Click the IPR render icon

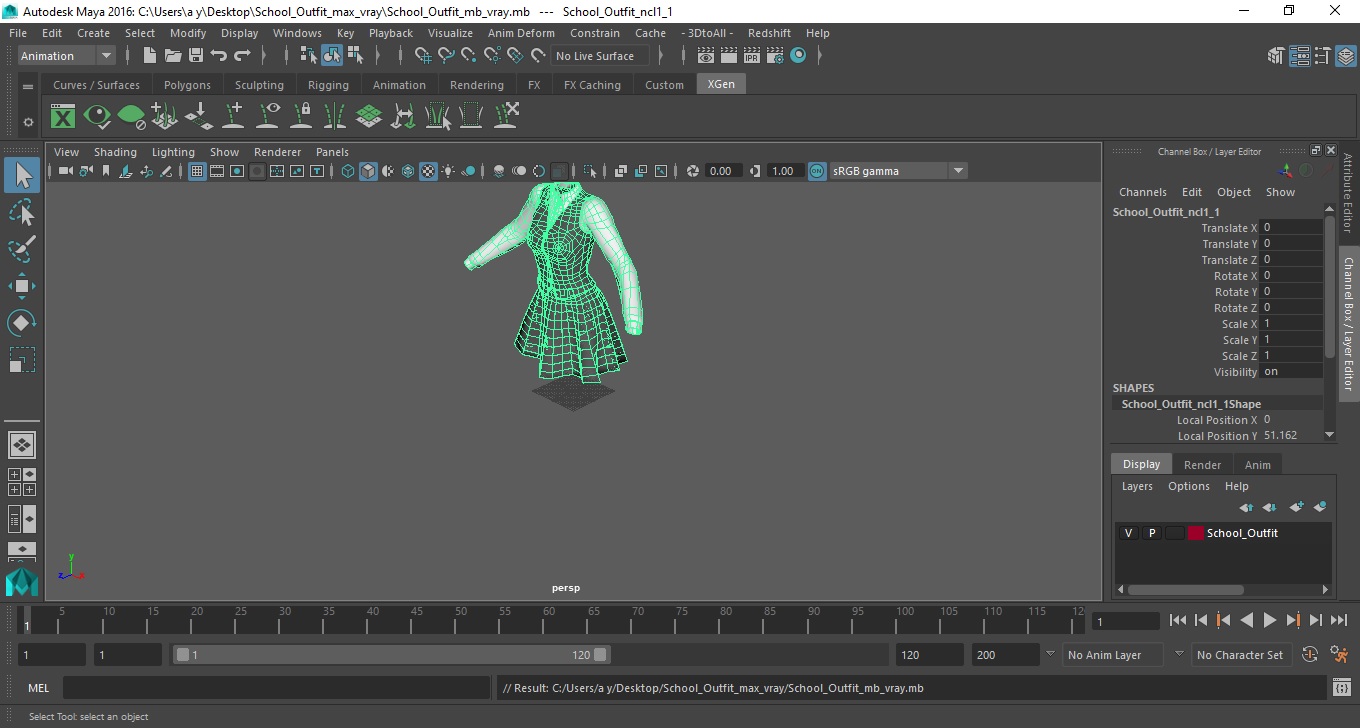752,56
